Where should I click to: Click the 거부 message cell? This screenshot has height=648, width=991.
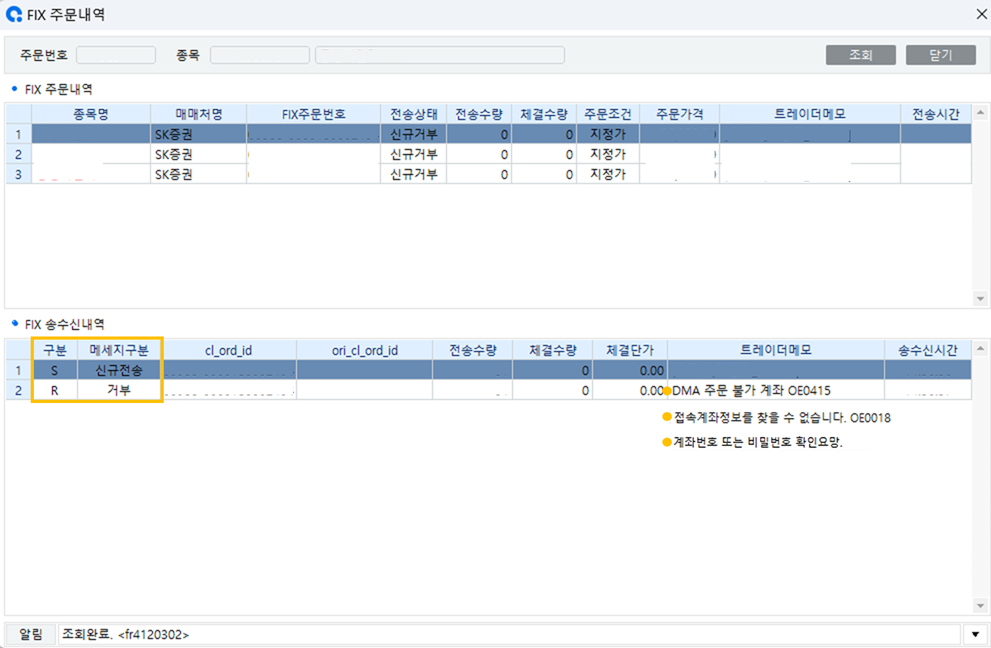pyautogui.click(x=119, y=391)
